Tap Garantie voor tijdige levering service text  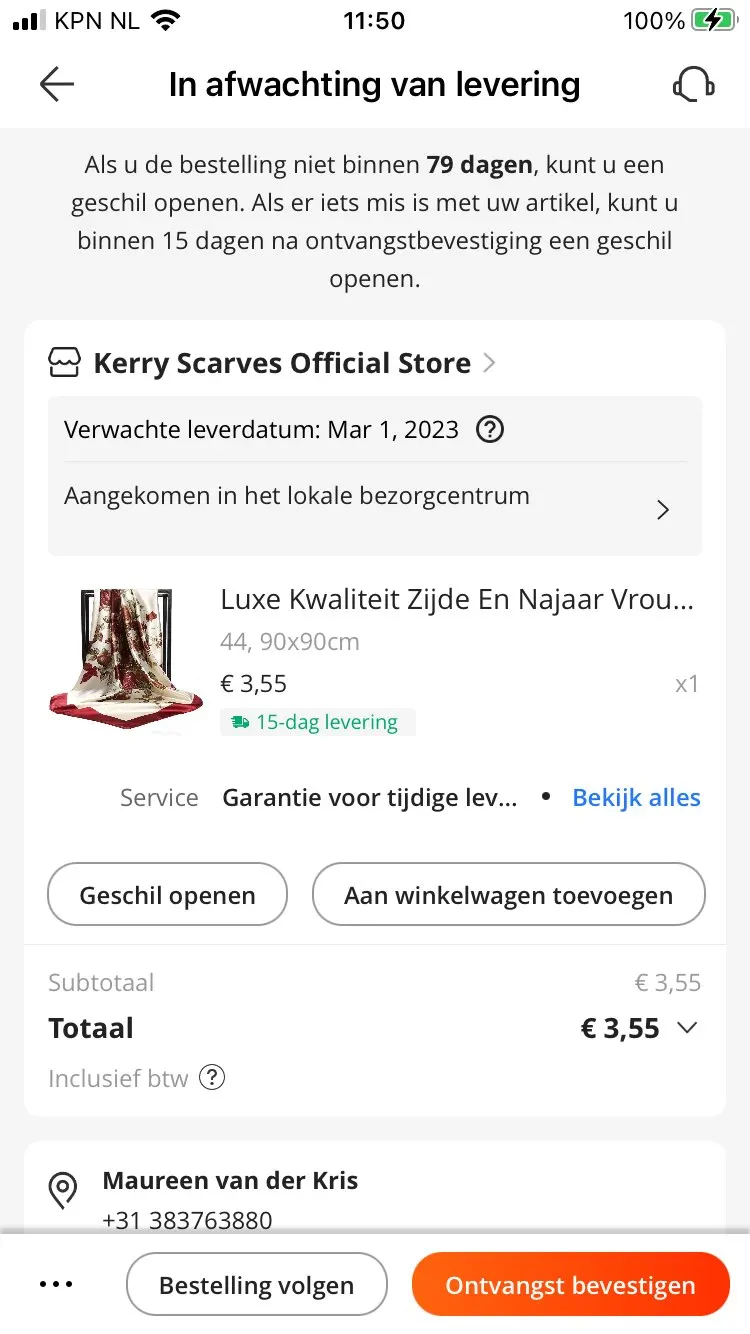370,797
